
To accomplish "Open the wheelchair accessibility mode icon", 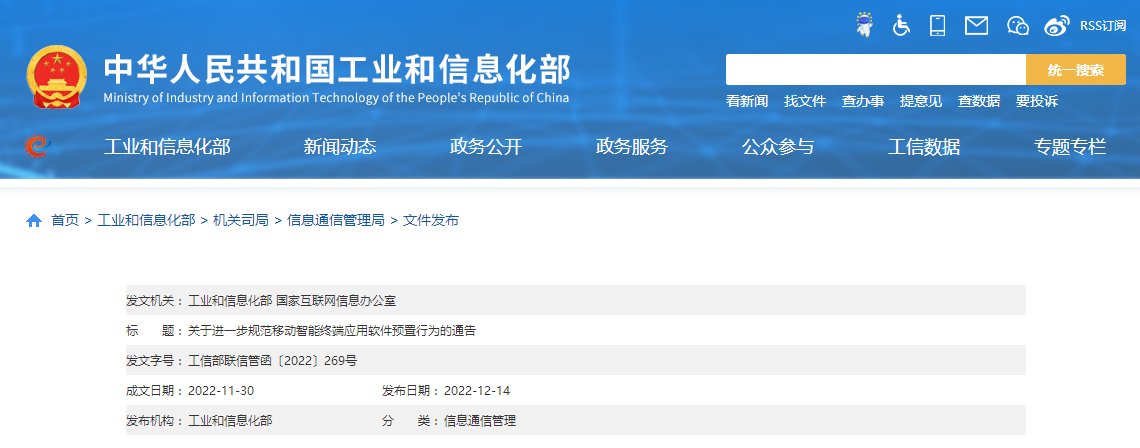I will [902, 25].
